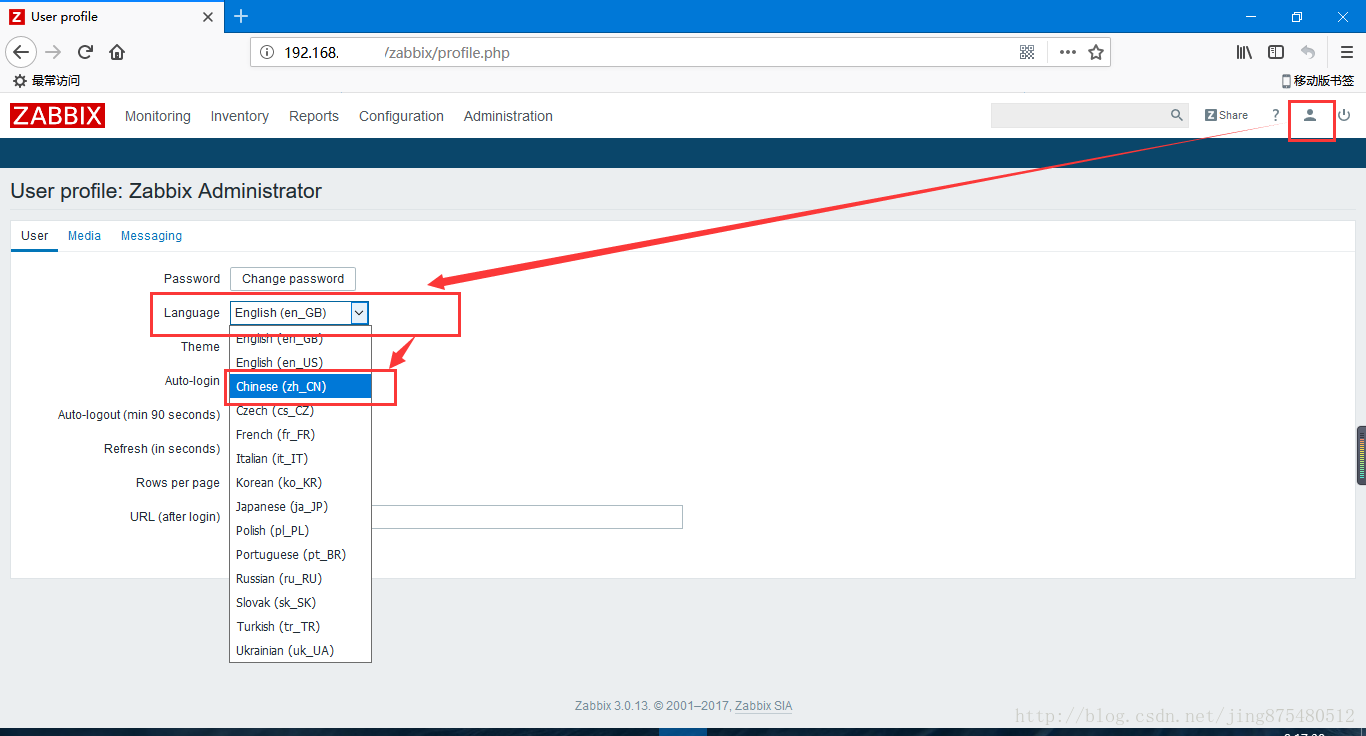This screenshot has height=736, width=1366.
Task: Open the user profile icon
Action: [x=1309, y=116]
